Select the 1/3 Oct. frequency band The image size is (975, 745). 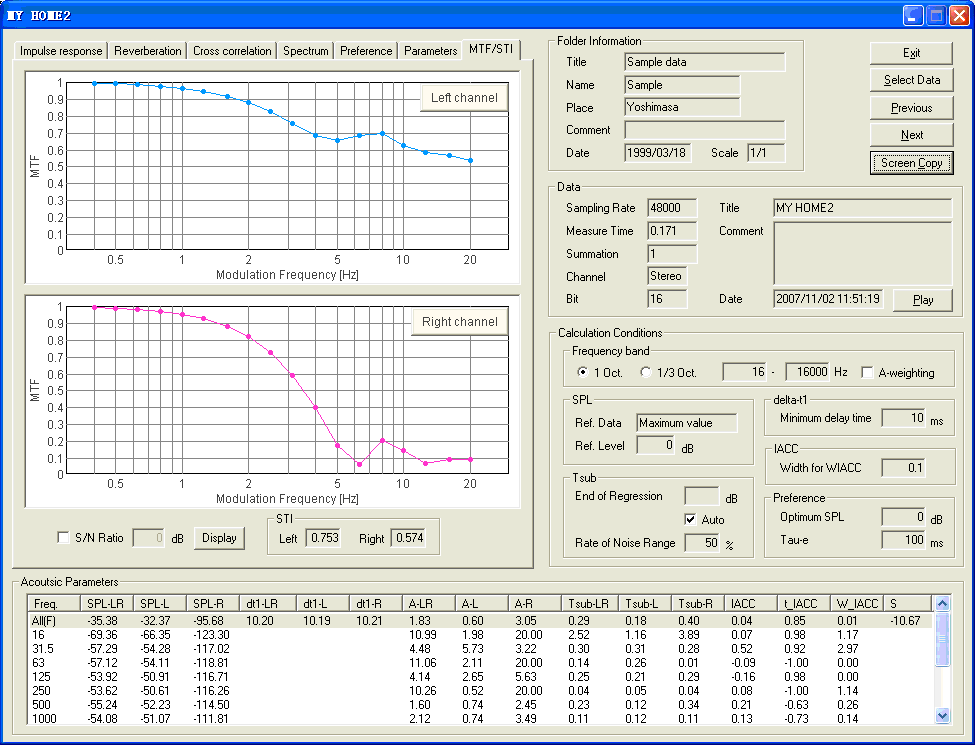645,372
